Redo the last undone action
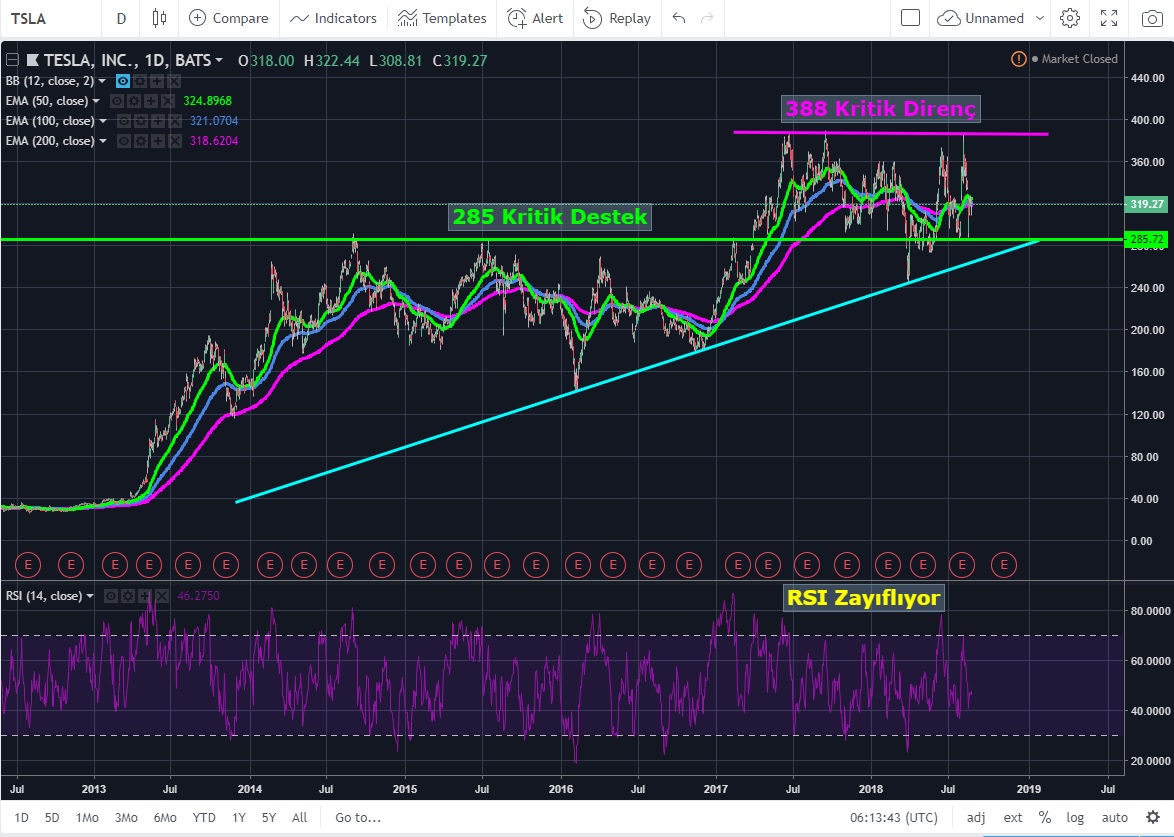This screenshot has width=1174, height=837. (707, 18)
